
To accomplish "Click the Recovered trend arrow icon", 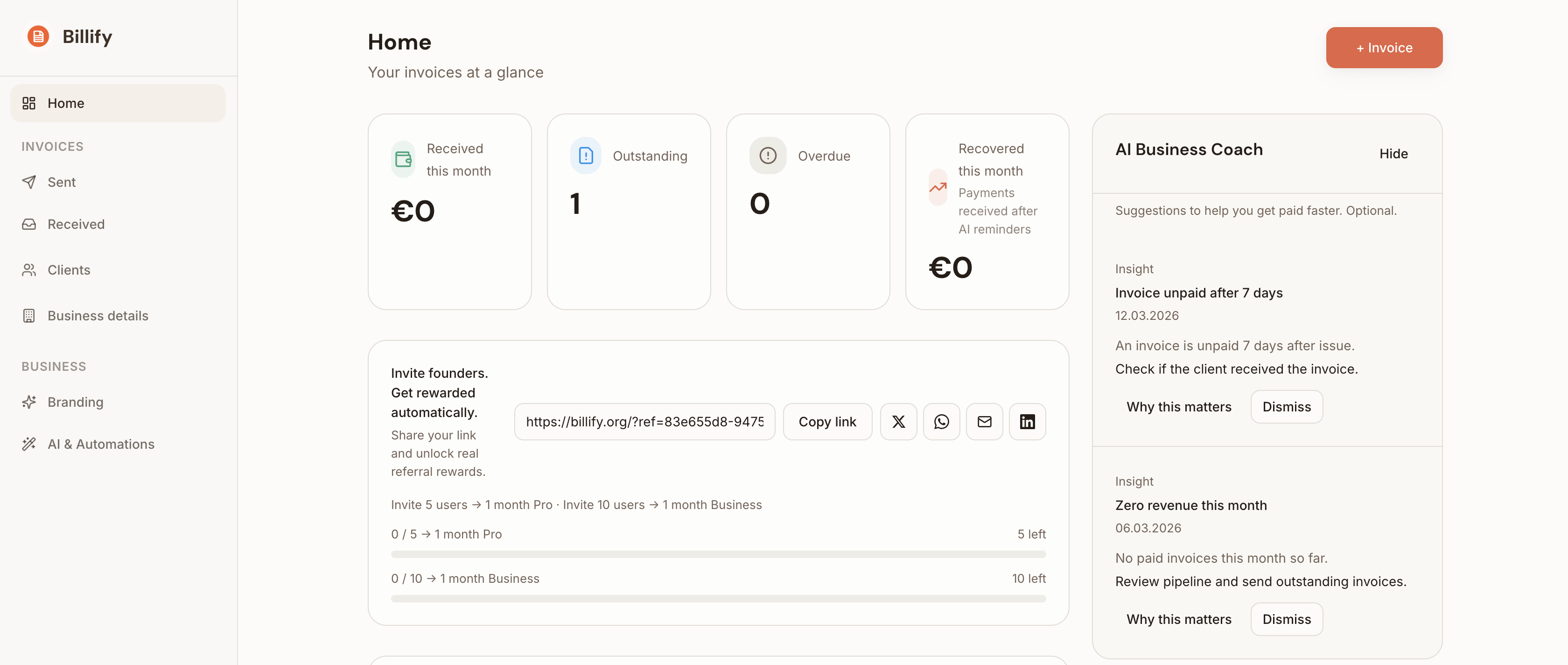I will pyautogui.click(x=938, y=188).
